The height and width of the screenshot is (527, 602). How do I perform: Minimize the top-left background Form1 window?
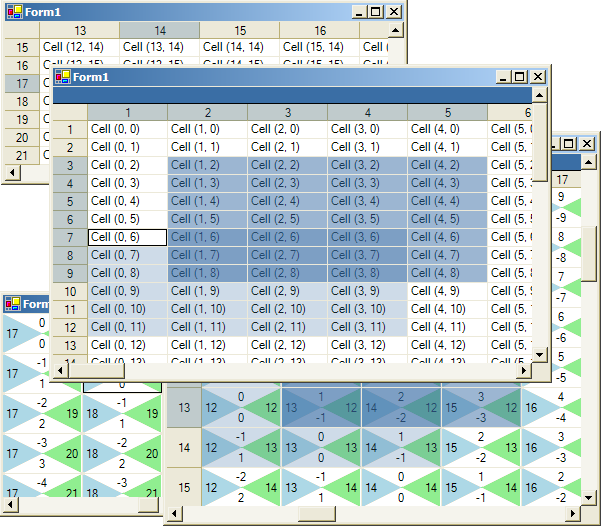pyautogui.click(x=358, y=12)
